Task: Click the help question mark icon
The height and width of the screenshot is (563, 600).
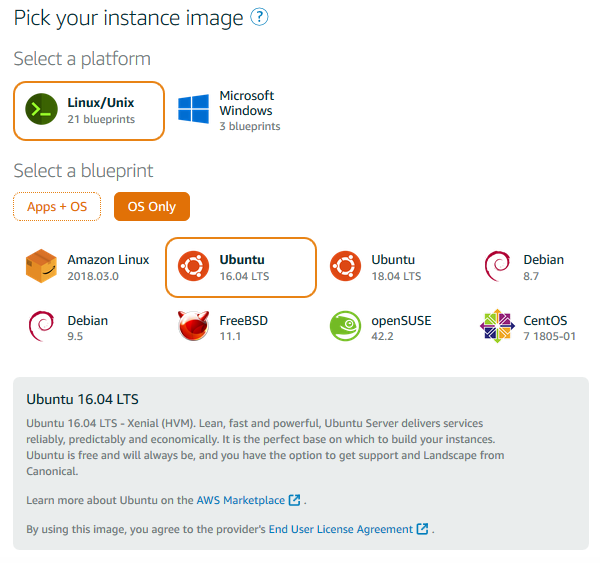Action: pos(259,17)
